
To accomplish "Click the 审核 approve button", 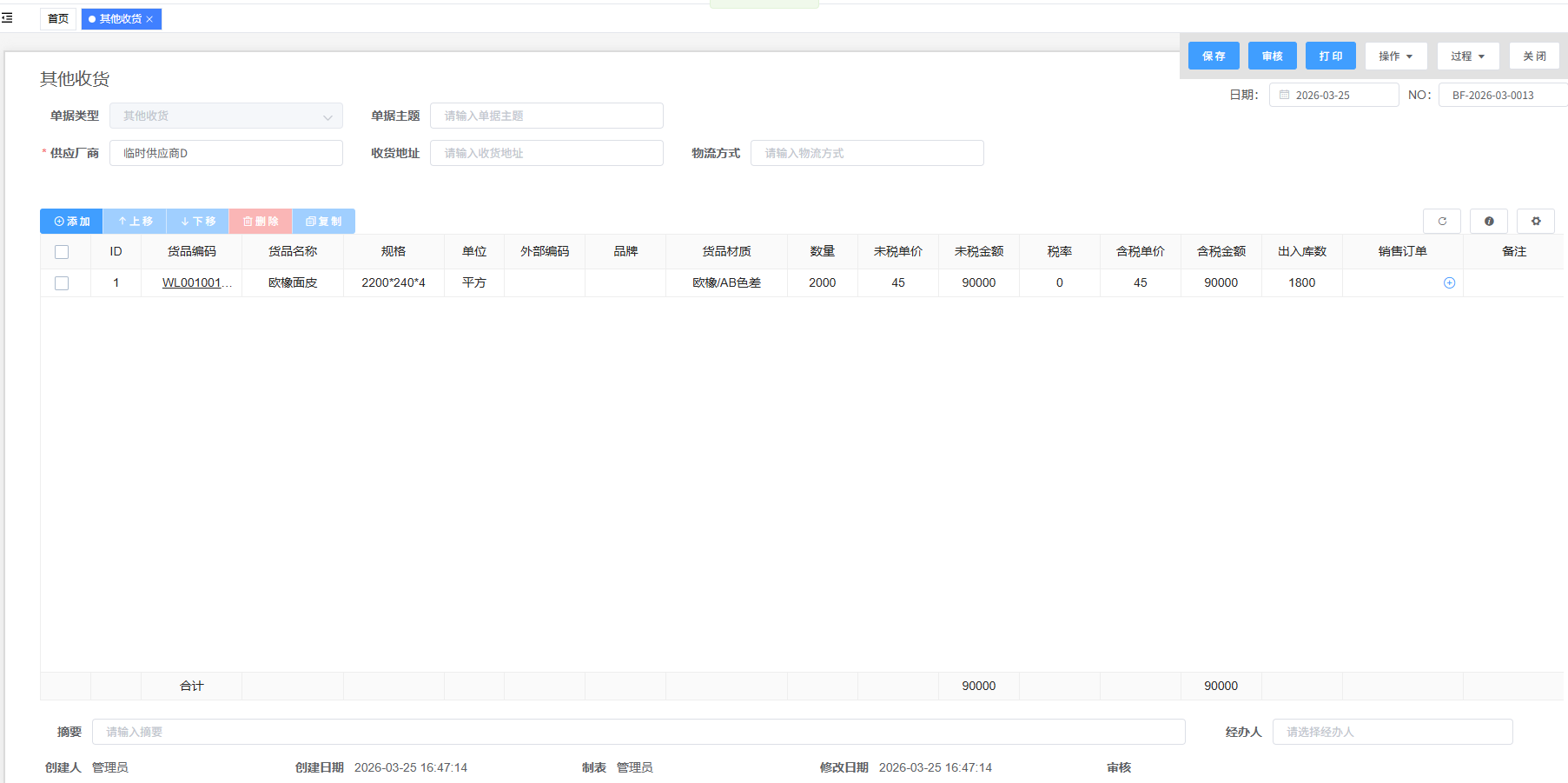I will point(1272,56).
